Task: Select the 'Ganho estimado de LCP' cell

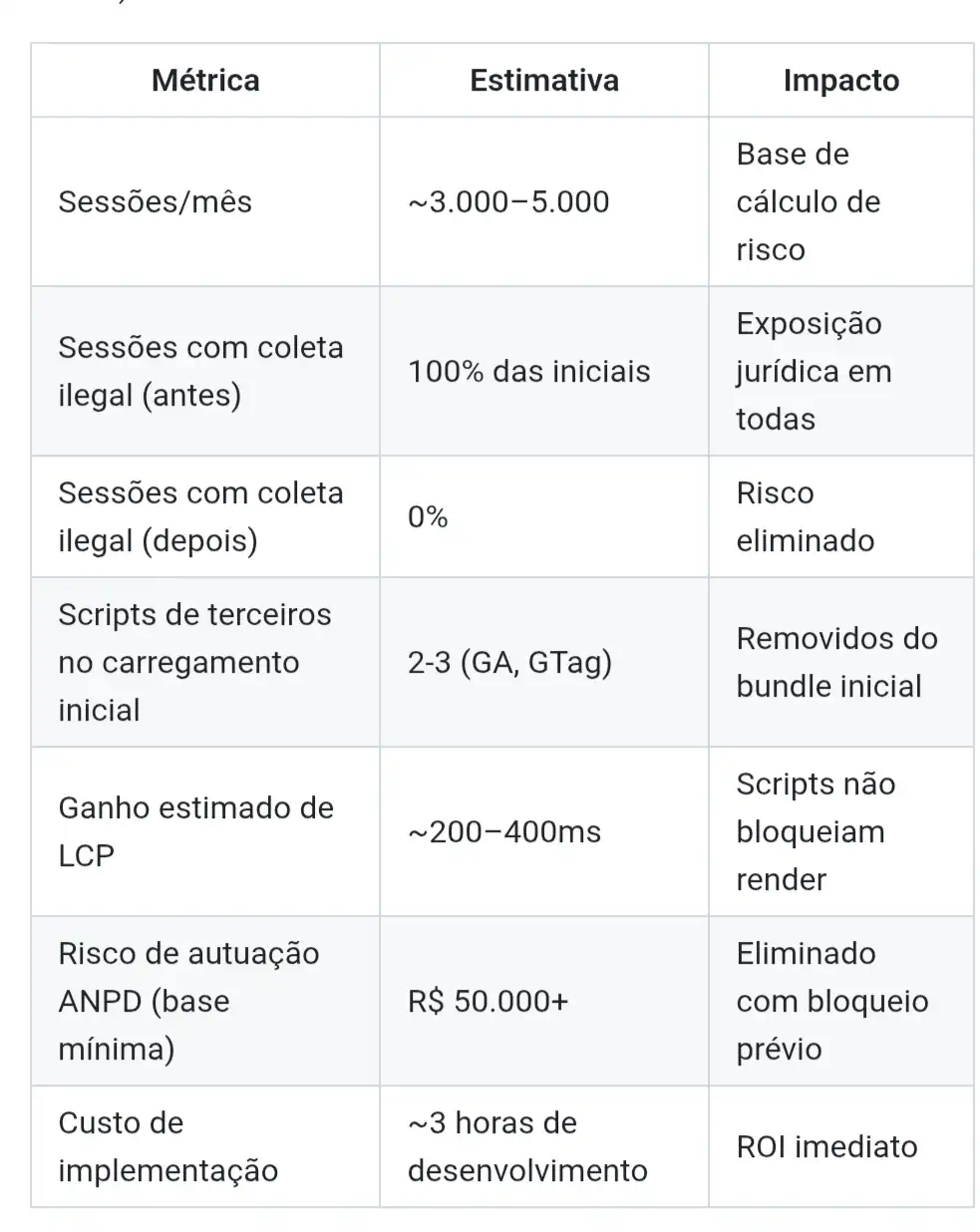Action: [195, 832]
